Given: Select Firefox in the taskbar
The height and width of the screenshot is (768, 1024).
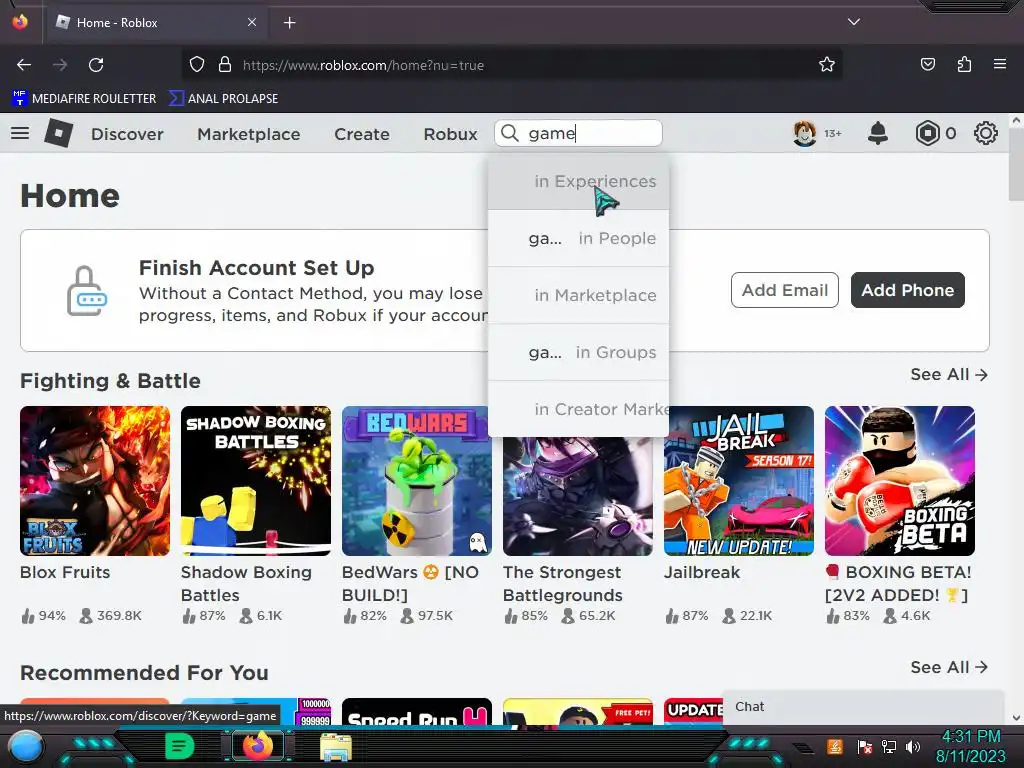Looking at the screenshot, I should (257, 746).
